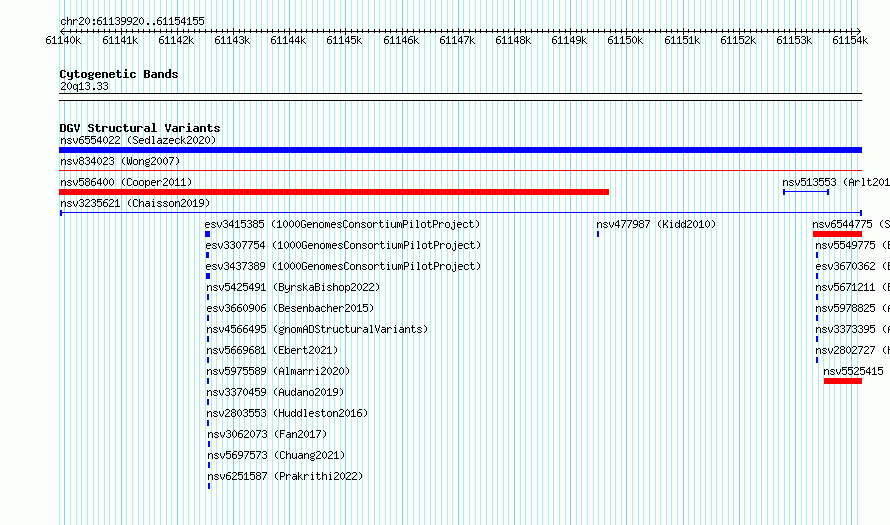The height and width of the screenshot is (525, 890).
Task: Click esv3307754 1000Genomes variant label
Action: 343,245
